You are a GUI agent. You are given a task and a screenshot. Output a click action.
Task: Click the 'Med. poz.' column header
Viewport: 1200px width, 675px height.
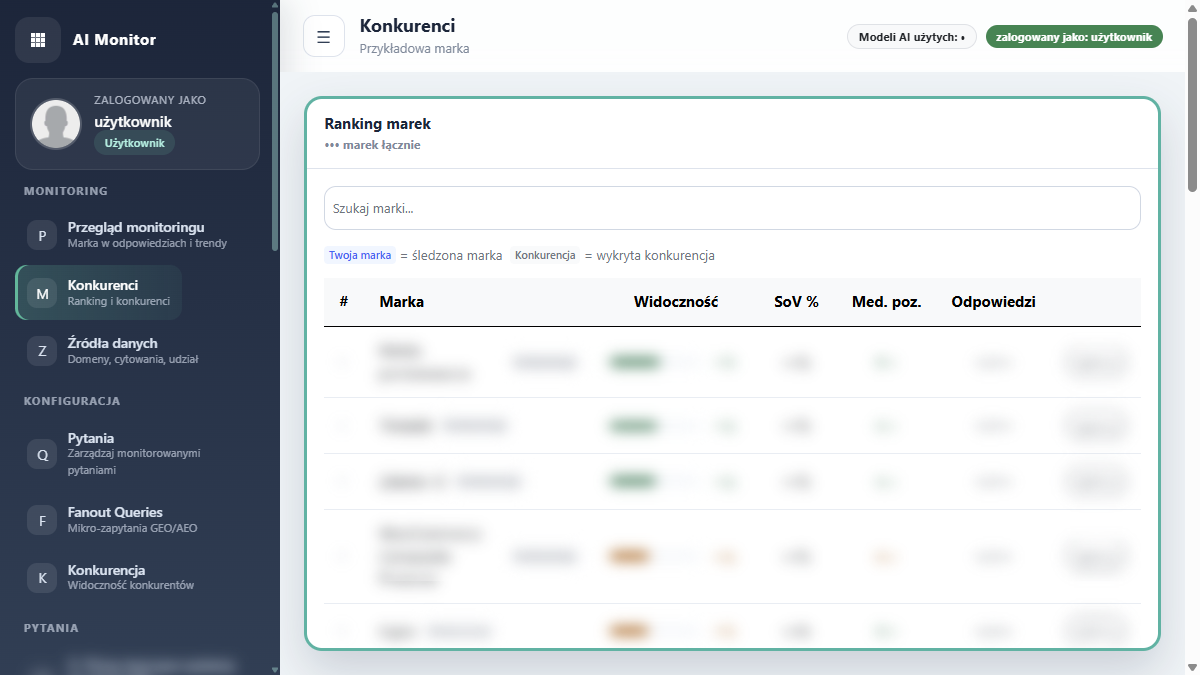click(887, 302)
